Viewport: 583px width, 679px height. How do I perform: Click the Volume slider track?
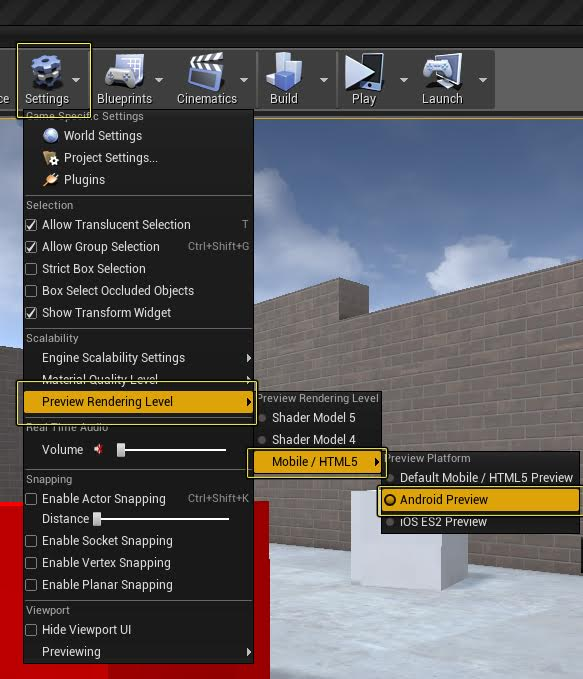(172, 450)
